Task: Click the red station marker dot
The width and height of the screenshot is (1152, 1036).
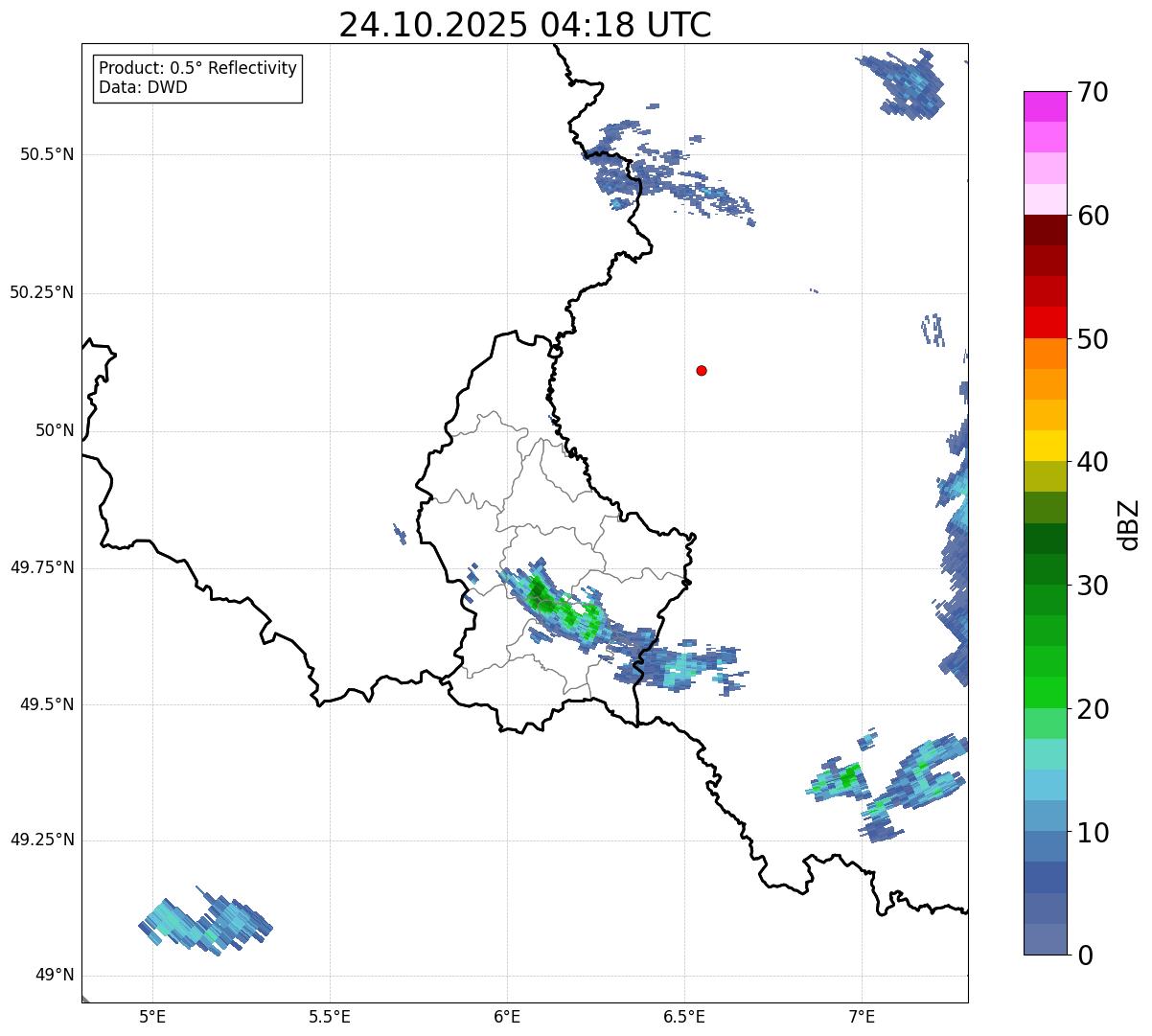Action: pos(702,370)
